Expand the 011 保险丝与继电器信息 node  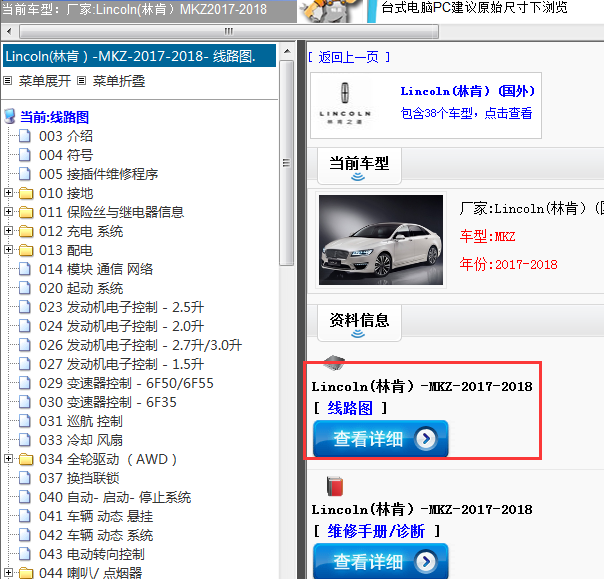(x=8, y=211)
